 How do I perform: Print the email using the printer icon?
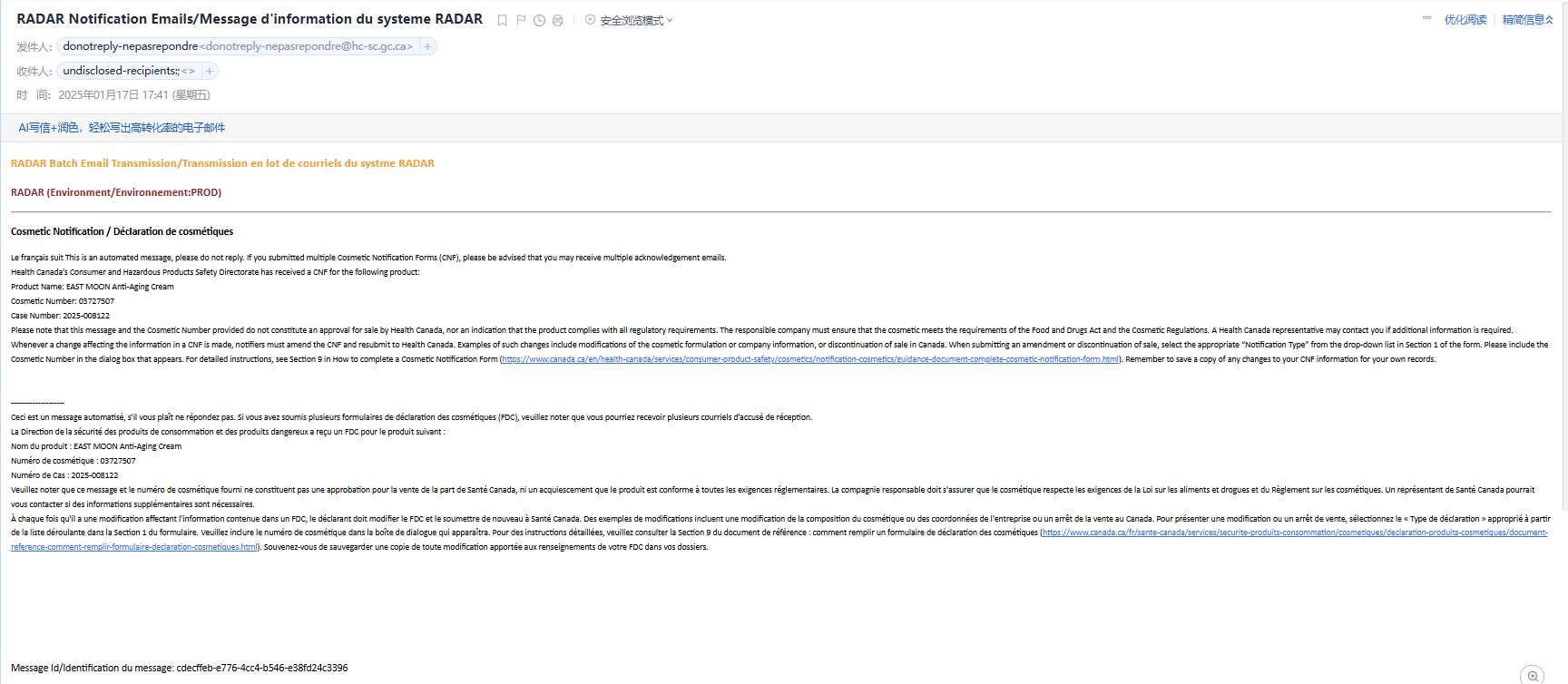point(557,20)
